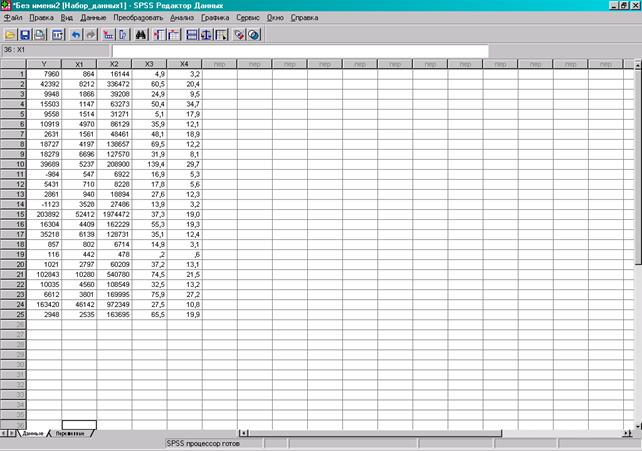Open the Преобразовать menu
This screenshot has height=451, width=642.
(x=138, y=18)
